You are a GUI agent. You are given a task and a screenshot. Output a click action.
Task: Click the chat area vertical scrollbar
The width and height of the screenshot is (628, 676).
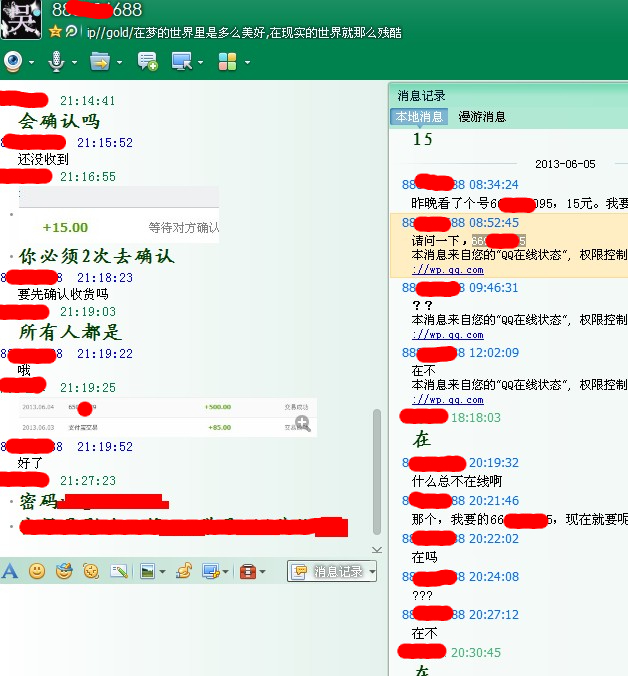click(x=377, y=470)
